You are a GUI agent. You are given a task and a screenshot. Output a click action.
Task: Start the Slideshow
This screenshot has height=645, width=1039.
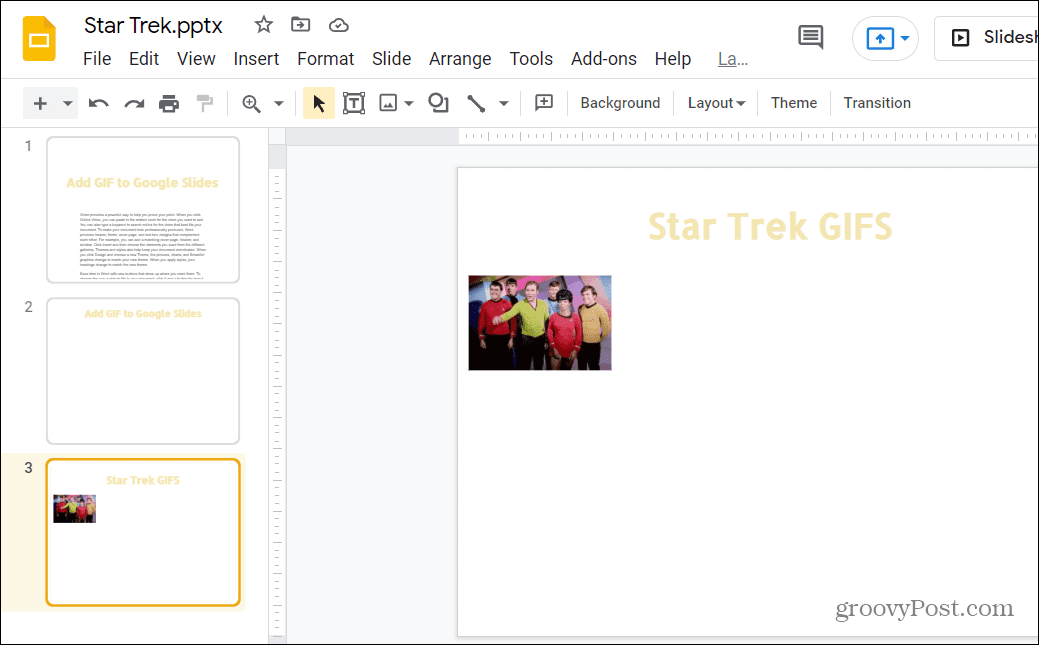click(x=1005, y=38)
